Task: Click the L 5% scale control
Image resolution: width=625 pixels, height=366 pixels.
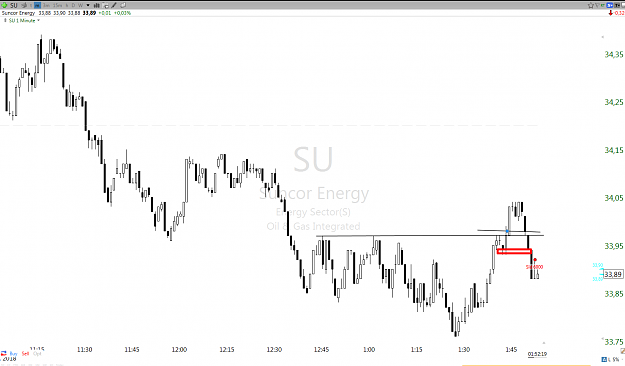Action: (x=614, y=360)
